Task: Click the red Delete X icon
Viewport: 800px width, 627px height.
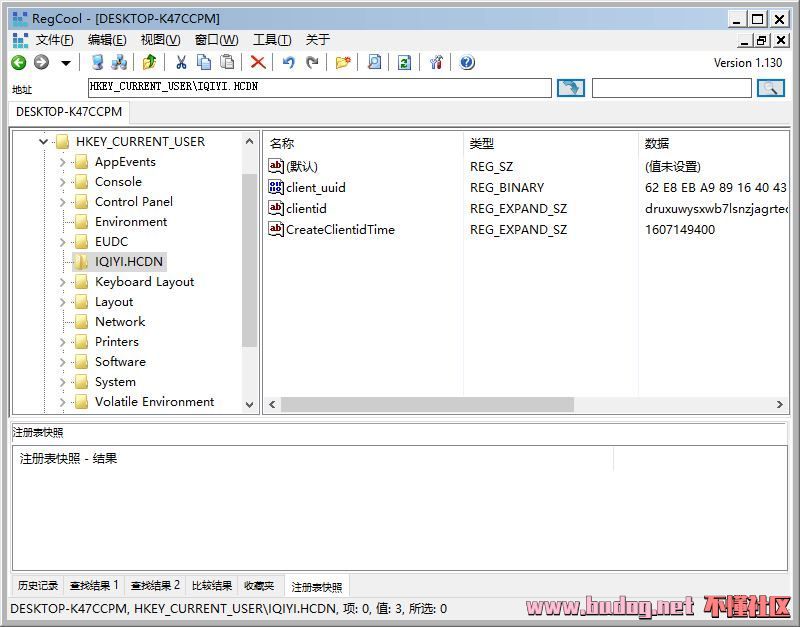Action: [257, 63]
